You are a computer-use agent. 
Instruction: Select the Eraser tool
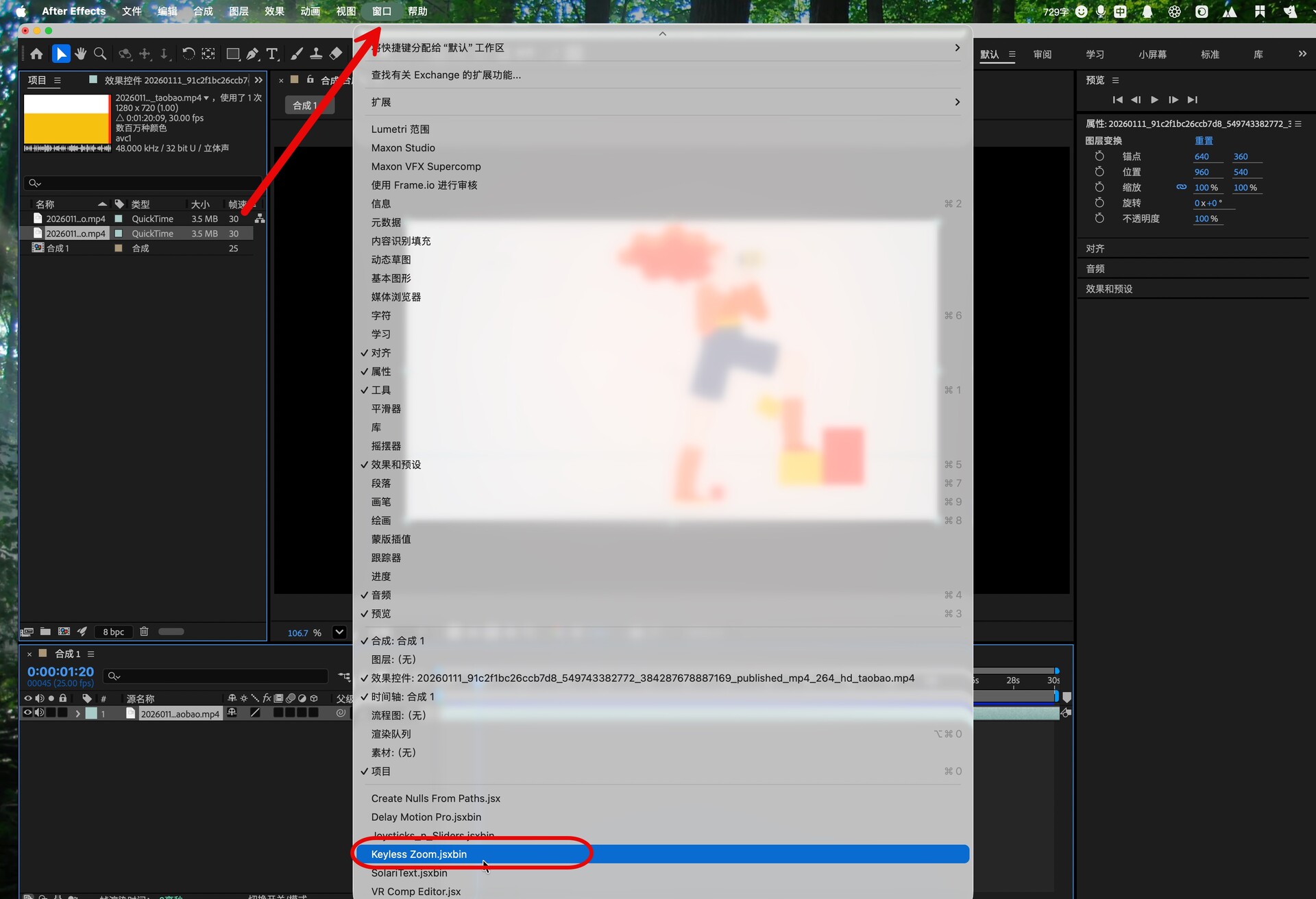(336, 53)
